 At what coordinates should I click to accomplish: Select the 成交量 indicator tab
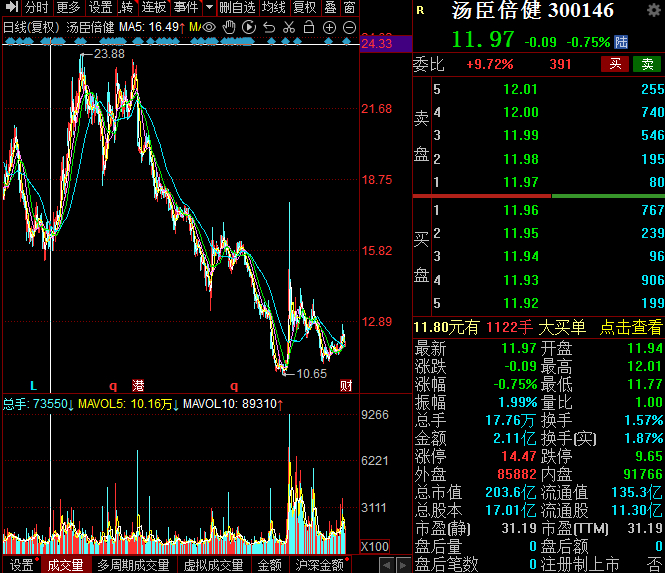(65, 565)
